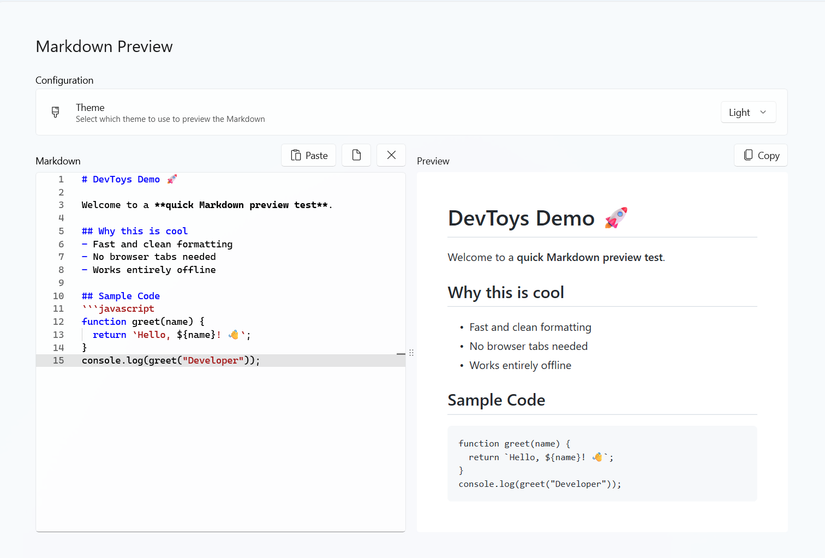Click preview bullet "No browser tabs needed"
Image resolution: width=825 pixels, height=558 pixels.
click(528, 346)
